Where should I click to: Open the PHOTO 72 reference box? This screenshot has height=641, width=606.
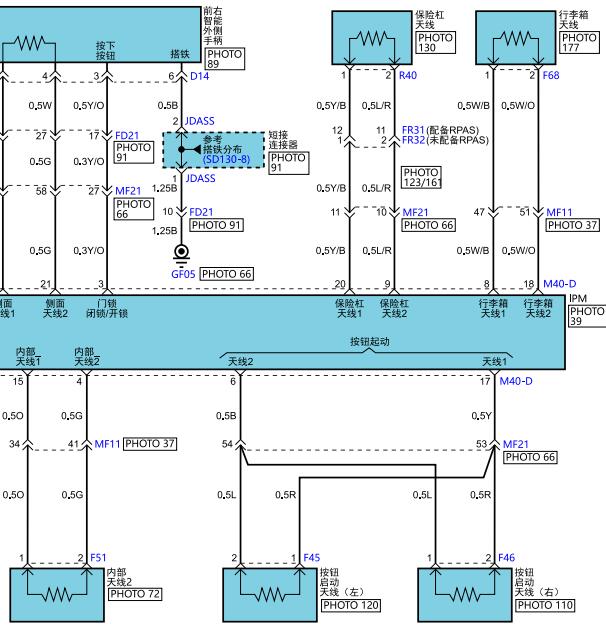coord(135,594)
